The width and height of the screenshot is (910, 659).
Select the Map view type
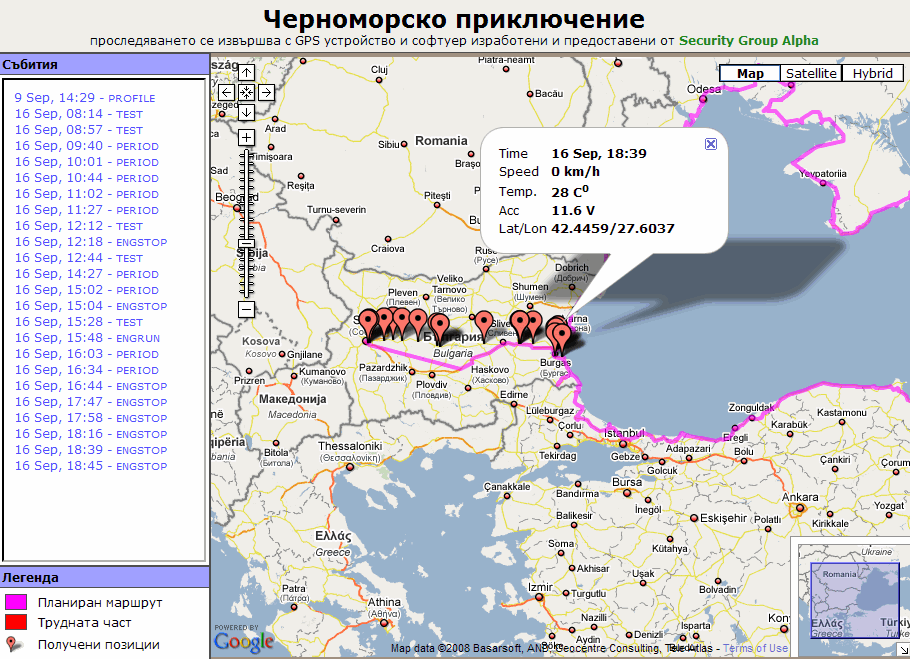(x=750, y=74)
